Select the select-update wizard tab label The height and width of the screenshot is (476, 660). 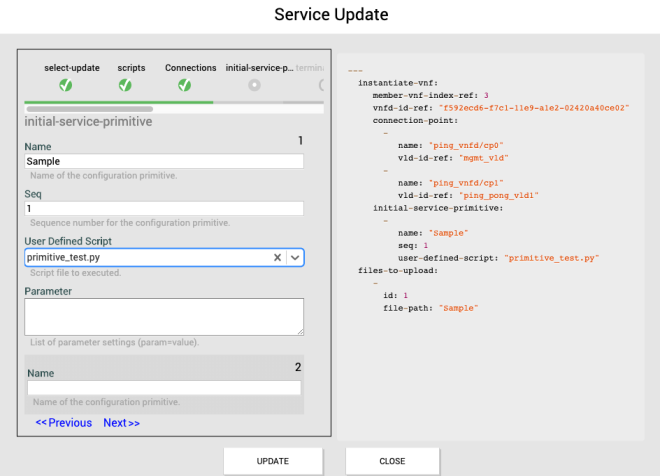(x=72, y=68)
